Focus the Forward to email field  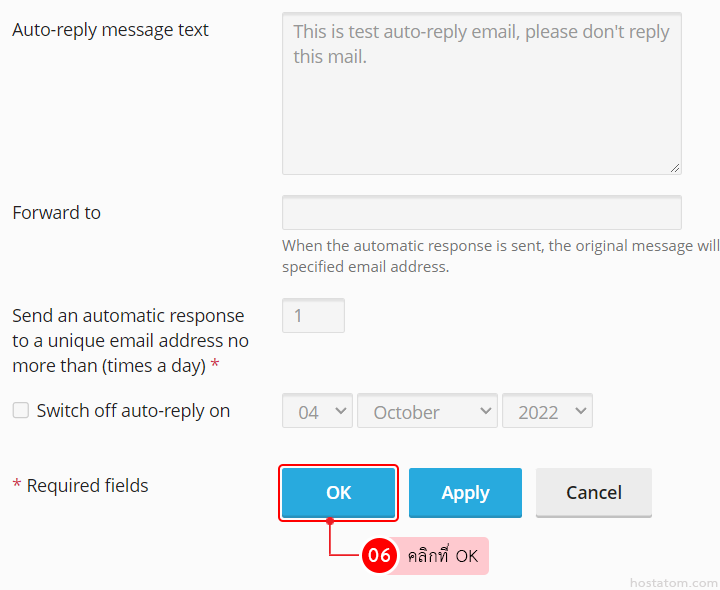click(x=481, y=213)
